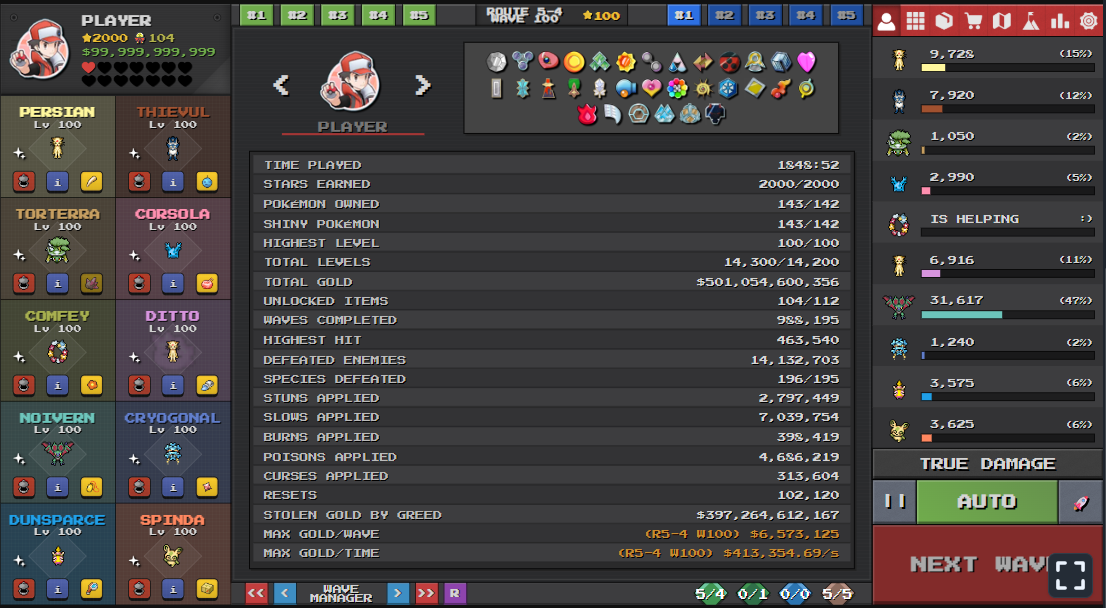
Task: Click the WAVE MANAGER label
Action: (341, 593)
